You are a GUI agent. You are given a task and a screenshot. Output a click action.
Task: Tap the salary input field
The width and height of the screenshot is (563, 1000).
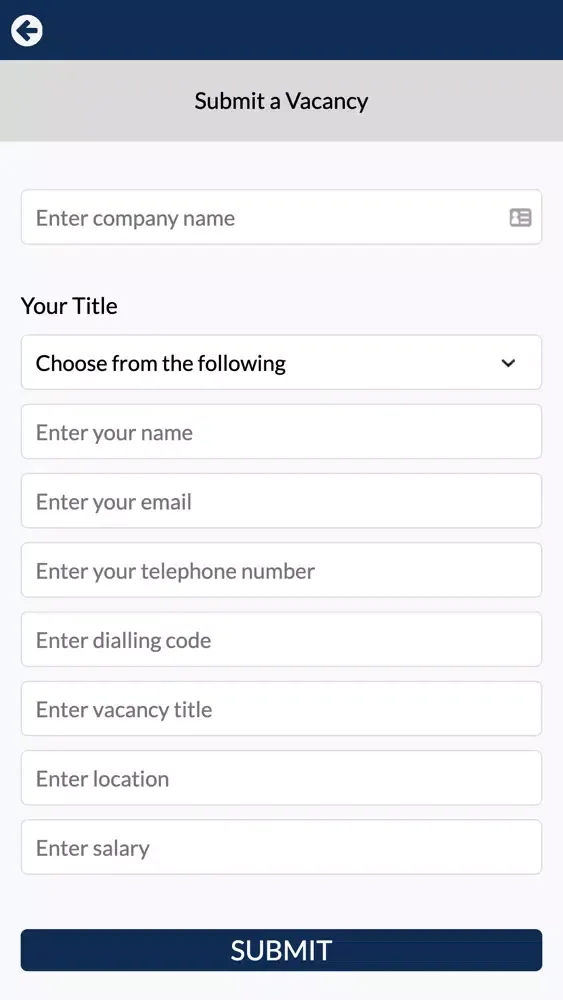pyautogui.click(x=281, y=847)
